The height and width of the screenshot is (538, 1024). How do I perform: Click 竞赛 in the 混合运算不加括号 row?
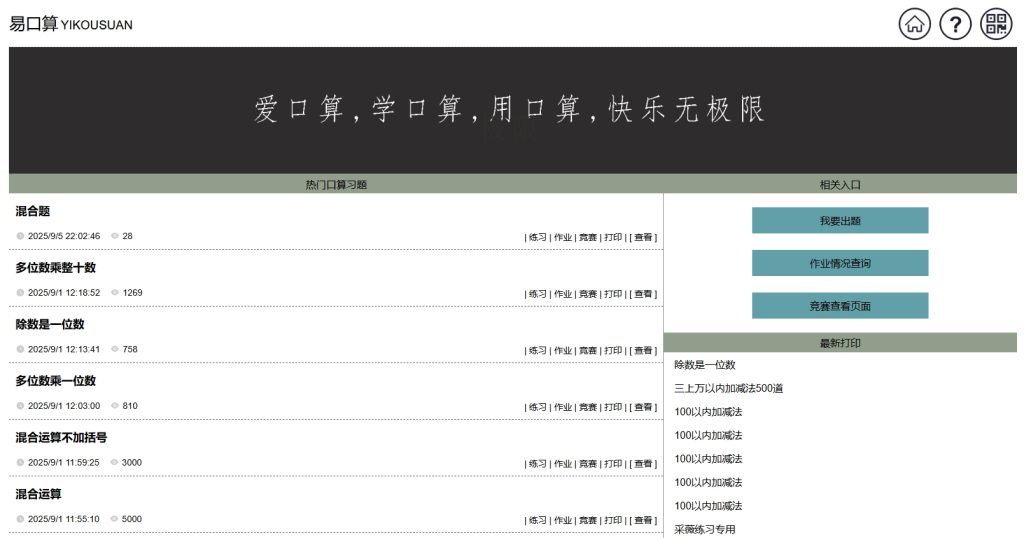click(588, 464)
